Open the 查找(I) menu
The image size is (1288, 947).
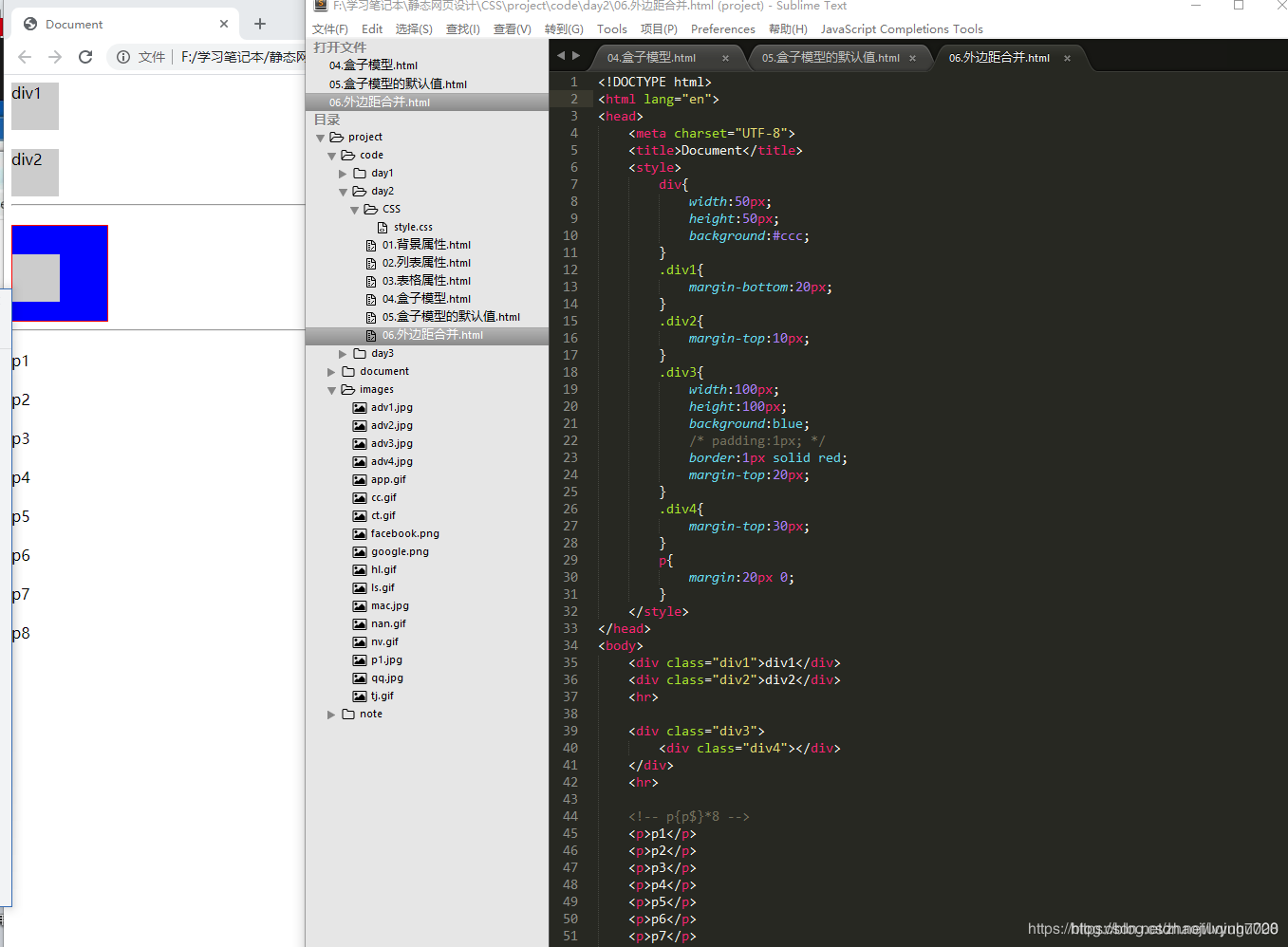(463, 29)
